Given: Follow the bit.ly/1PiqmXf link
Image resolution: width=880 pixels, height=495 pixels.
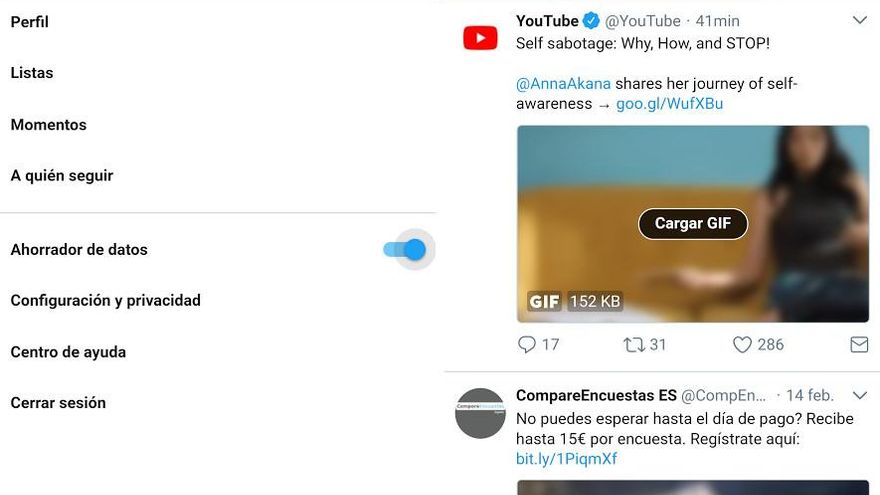Looking at the screenshot, I should pyautogui.click(x=567, y=459).
